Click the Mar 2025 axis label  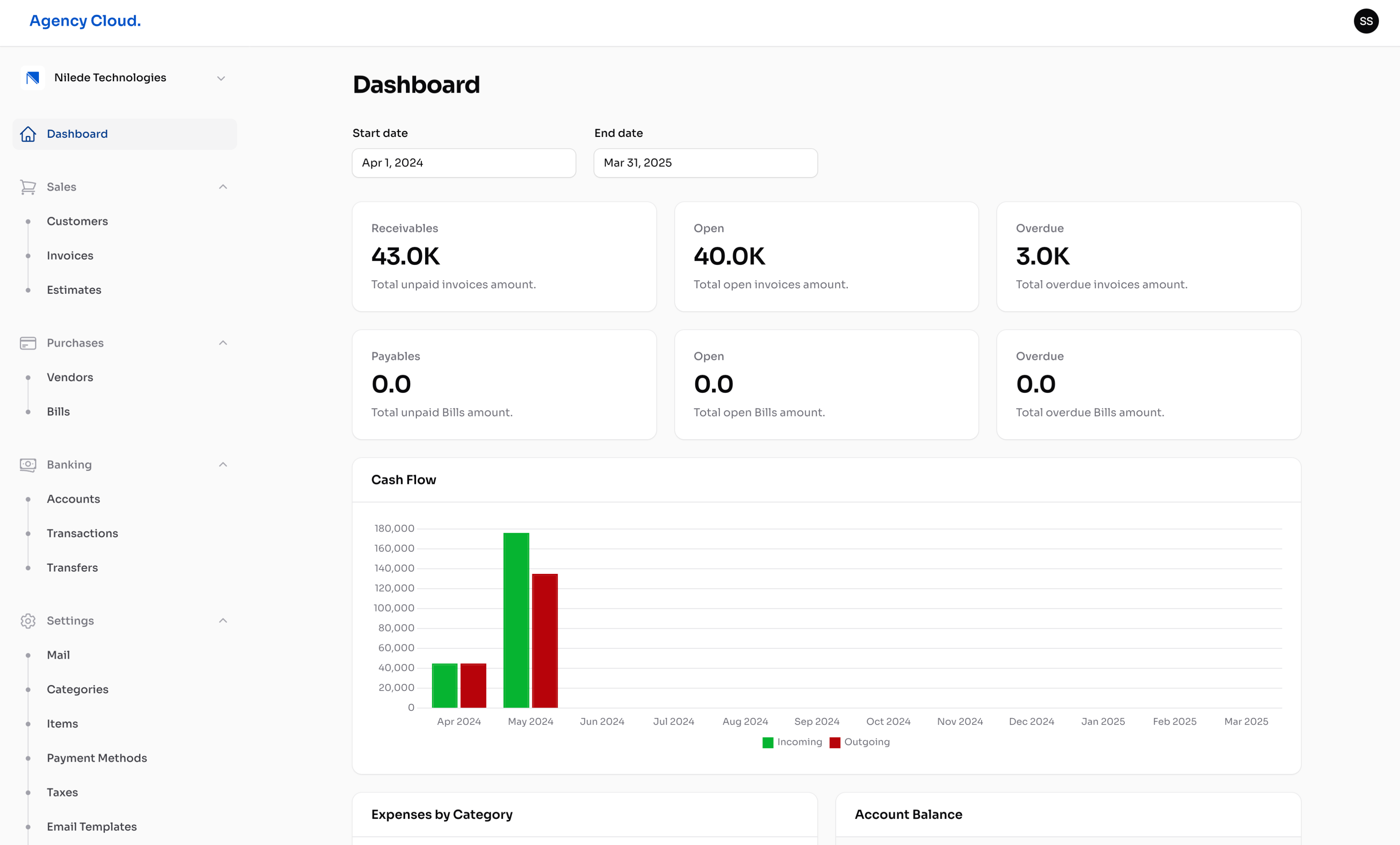pos(1246,722)
